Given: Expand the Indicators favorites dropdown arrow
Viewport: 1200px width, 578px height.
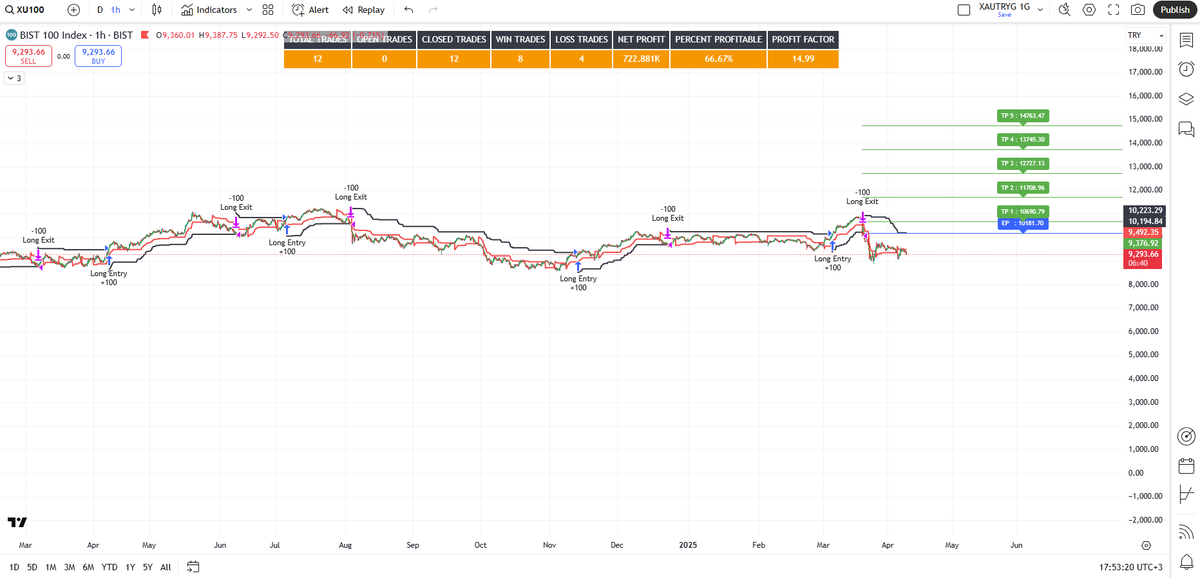Looking at the screenshot, I should point(248,9).
